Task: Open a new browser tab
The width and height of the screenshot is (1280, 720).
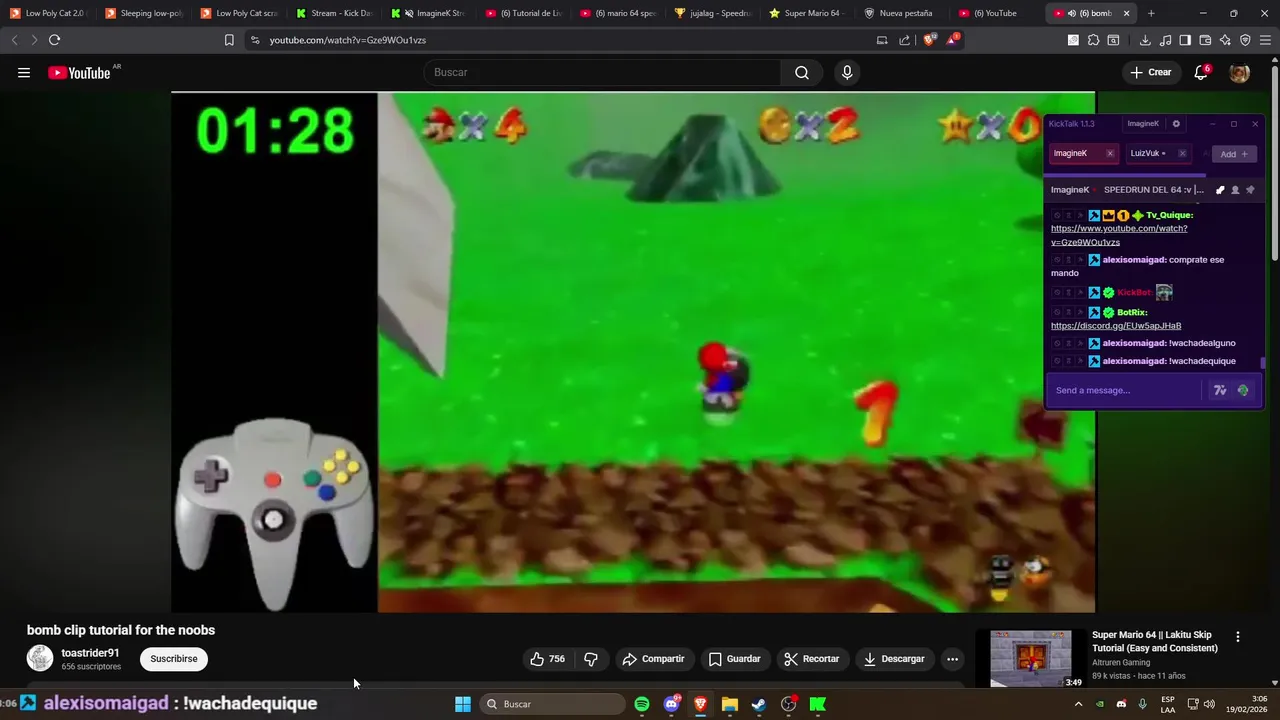Action: 1151,13
